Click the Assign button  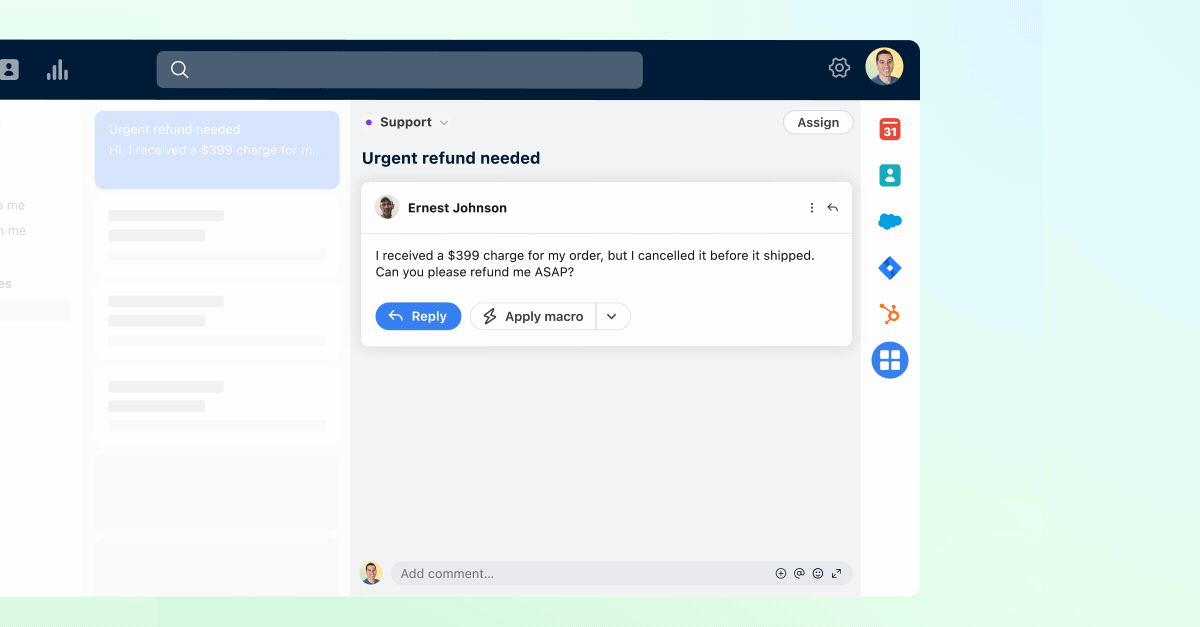click(x=818, y=121)
